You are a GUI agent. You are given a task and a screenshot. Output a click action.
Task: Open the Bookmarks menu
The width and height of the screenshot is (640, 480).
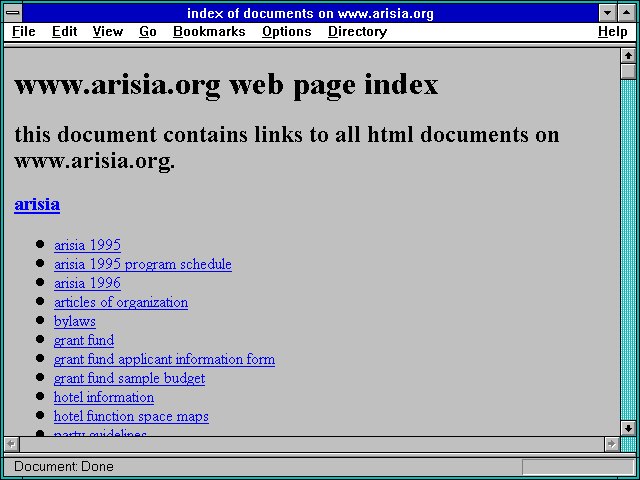(209, 32)
